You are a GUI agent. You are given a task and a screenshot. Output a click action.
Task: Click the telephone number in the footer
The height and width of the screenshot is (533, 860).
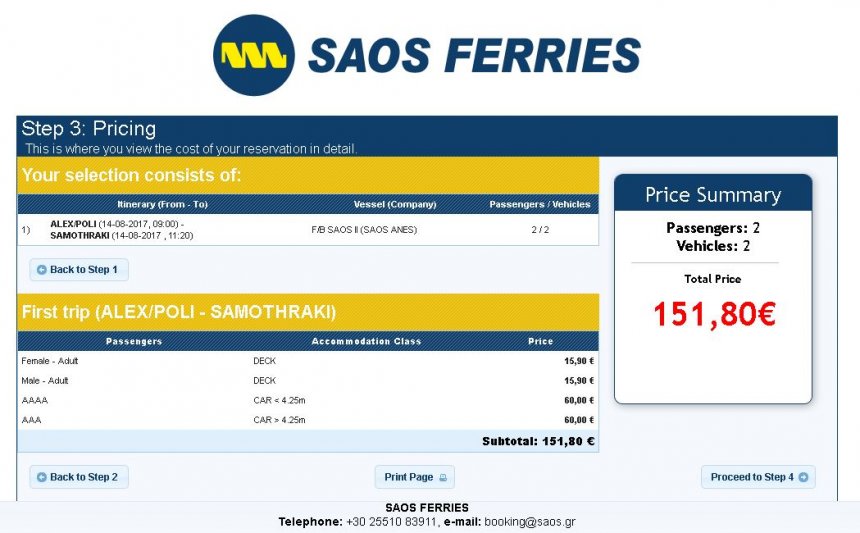391,522
